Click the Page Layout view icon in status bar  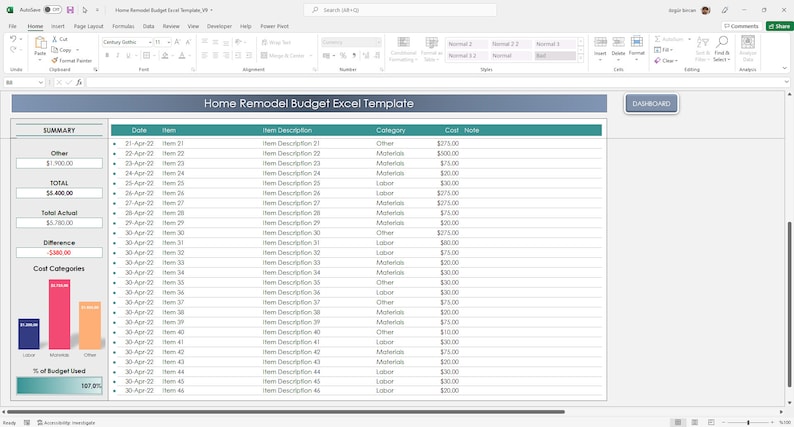[x=695, y=422]
